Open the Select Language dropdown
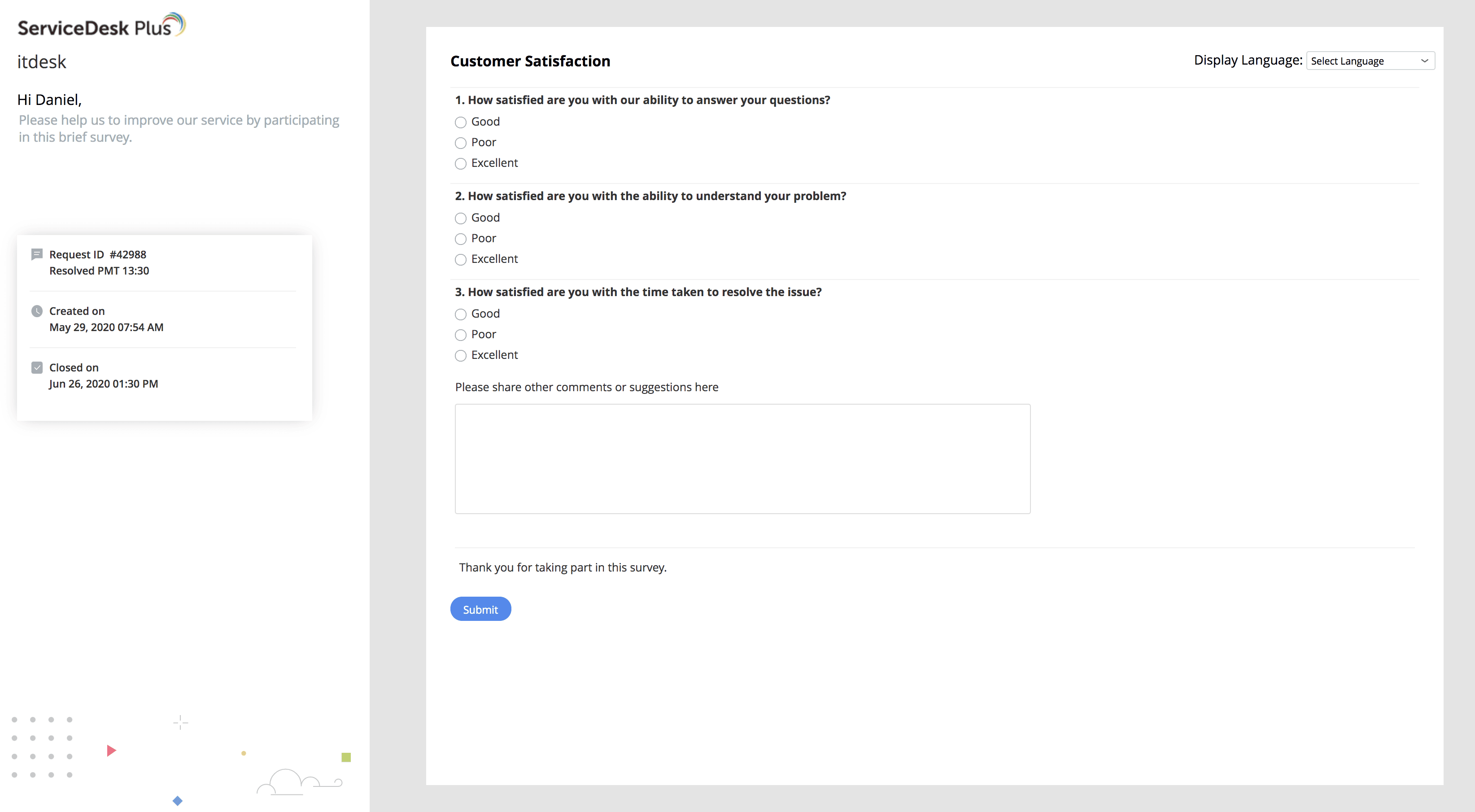This screenshot has height=812, width=1475. pyautogui.click(x=1370, y=61)
